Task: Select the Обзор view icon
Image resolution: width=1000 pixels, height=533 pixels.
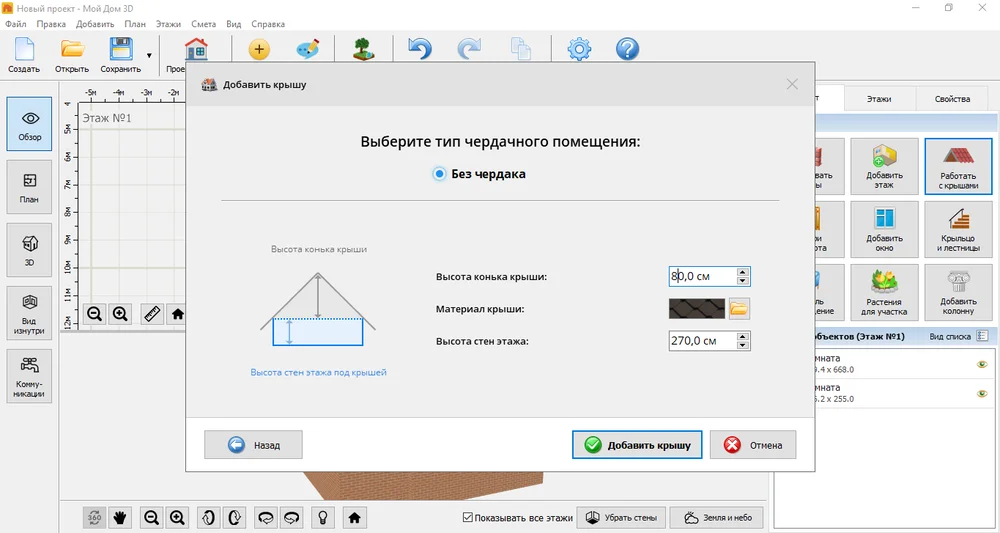Action: coord(29,124)
